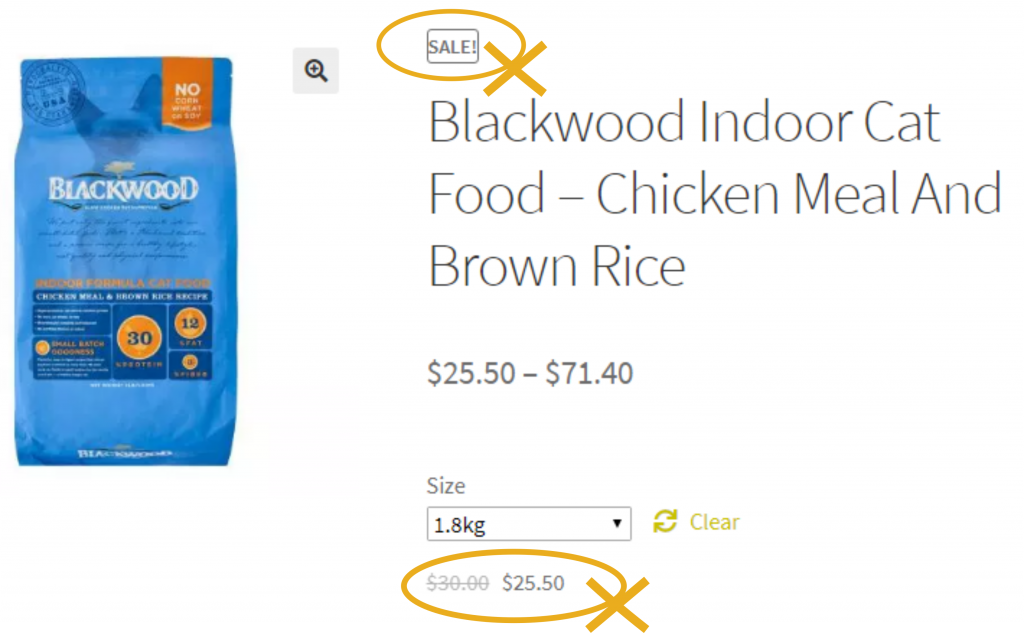Click the $25.50 – $71.40 price range

(x=530, y=373)
